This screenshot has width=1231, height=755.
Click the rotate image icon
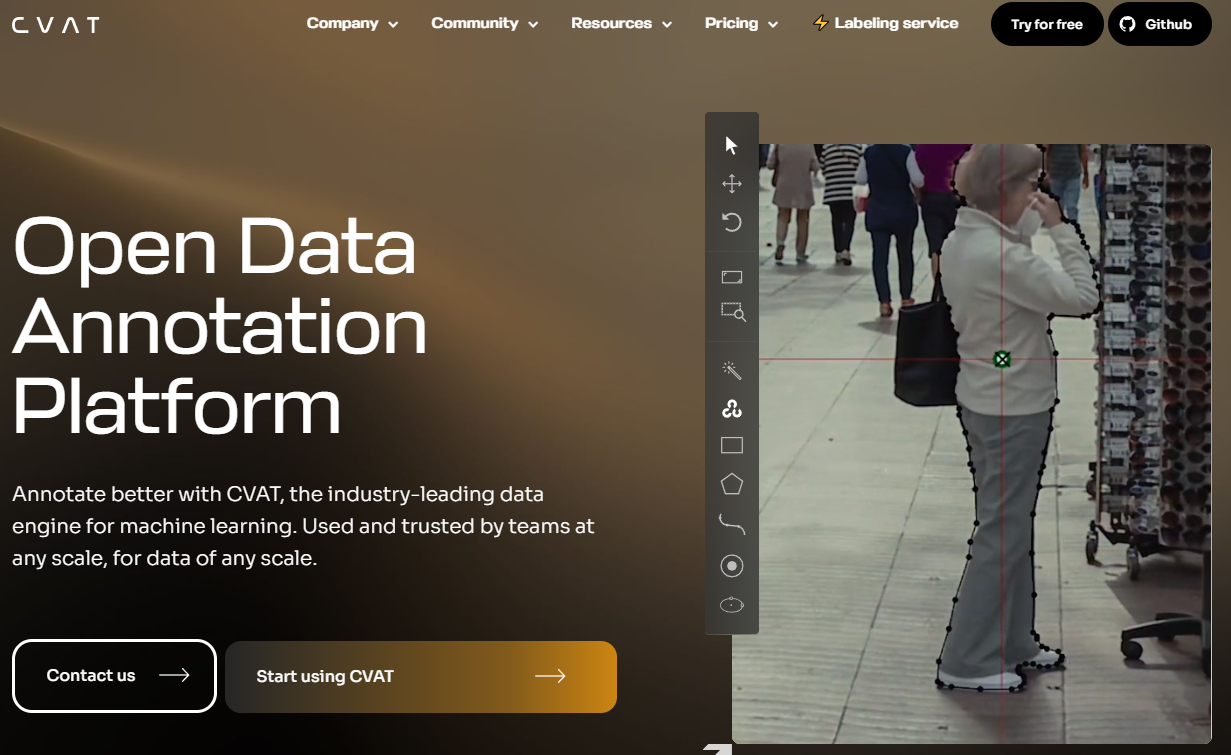pos(732,222)
